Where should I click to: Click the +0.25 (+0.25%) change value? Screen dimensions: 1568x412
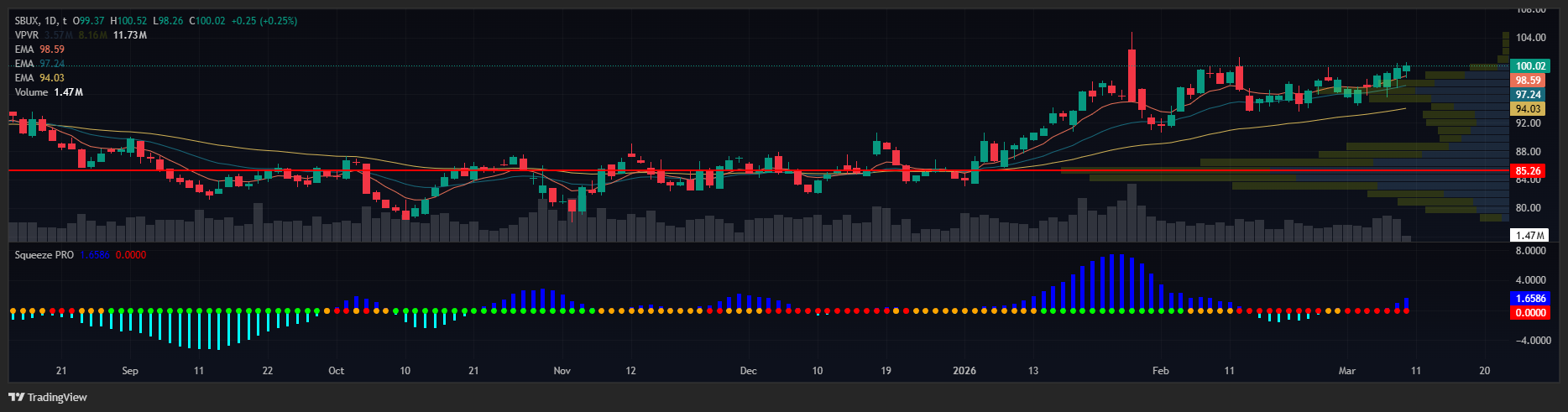coord(264,21)
